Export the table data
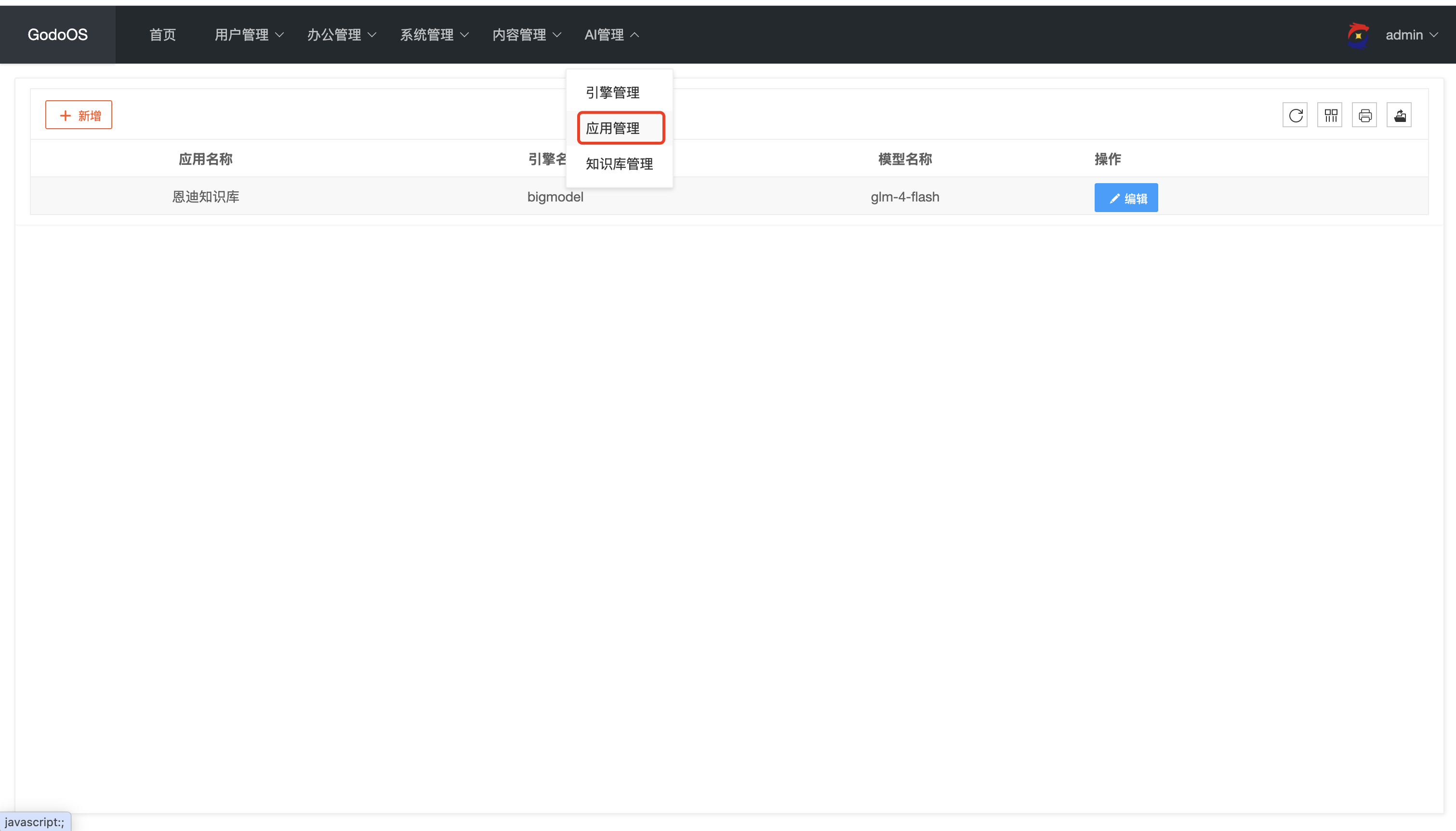Viewport: 1456px width, 831px height. [x=1400, y=115]
